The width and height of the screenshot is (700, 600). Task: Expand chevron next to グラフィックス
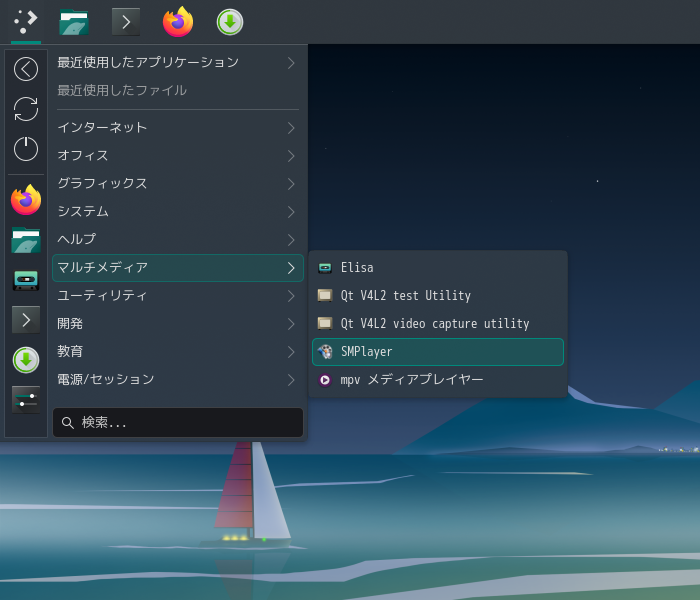(x=291, y=184)
